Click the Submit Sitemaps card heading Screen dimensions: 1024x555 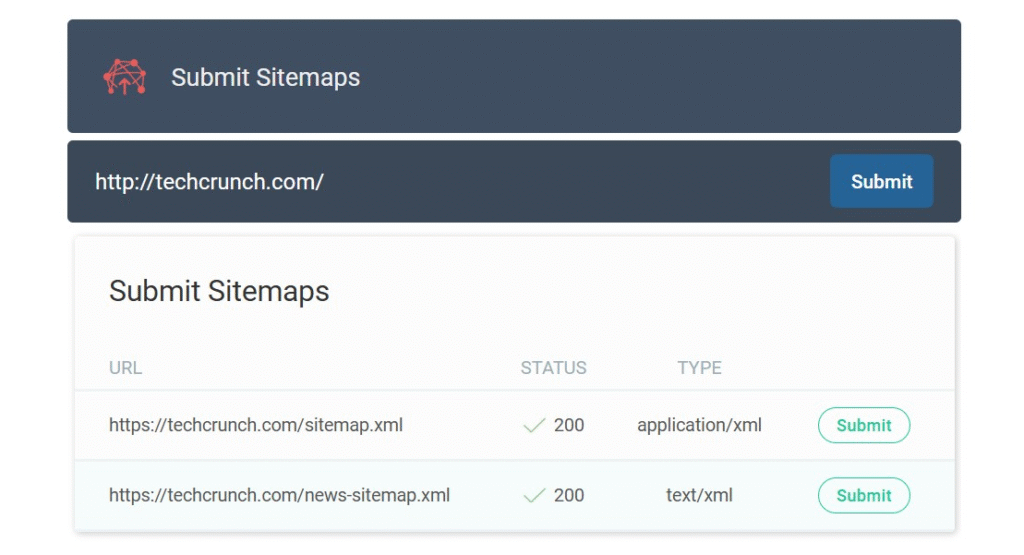[x=219, y=291]
